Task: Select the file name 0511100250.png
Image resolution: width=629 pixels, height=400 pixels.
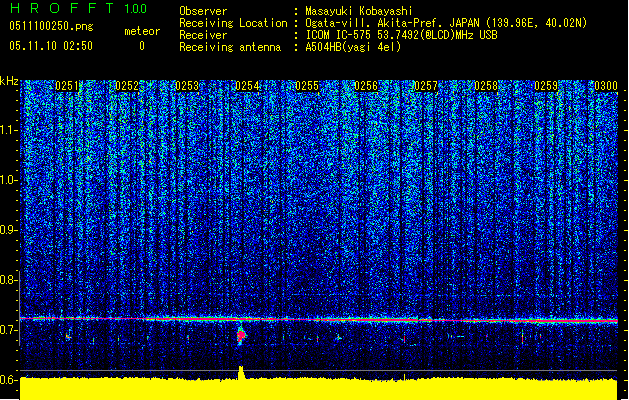Action: point(51,26)
